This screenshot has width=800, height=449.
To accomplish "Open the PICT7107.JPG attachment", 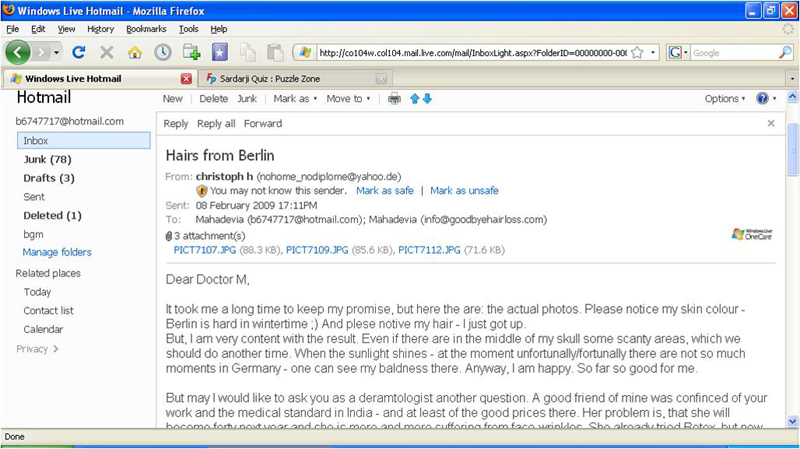I will (x=204, y=250).
